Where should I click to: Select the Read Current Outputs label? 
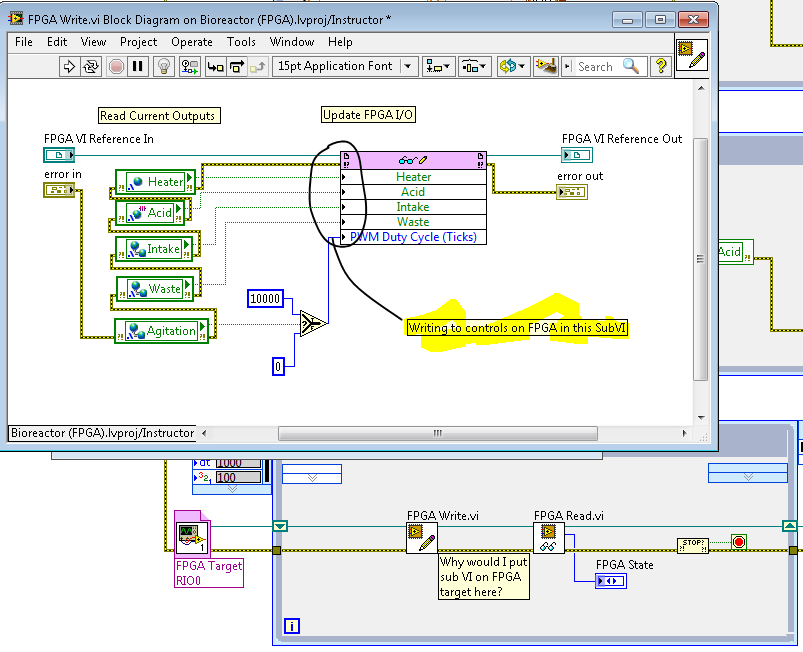click(159, 116)
